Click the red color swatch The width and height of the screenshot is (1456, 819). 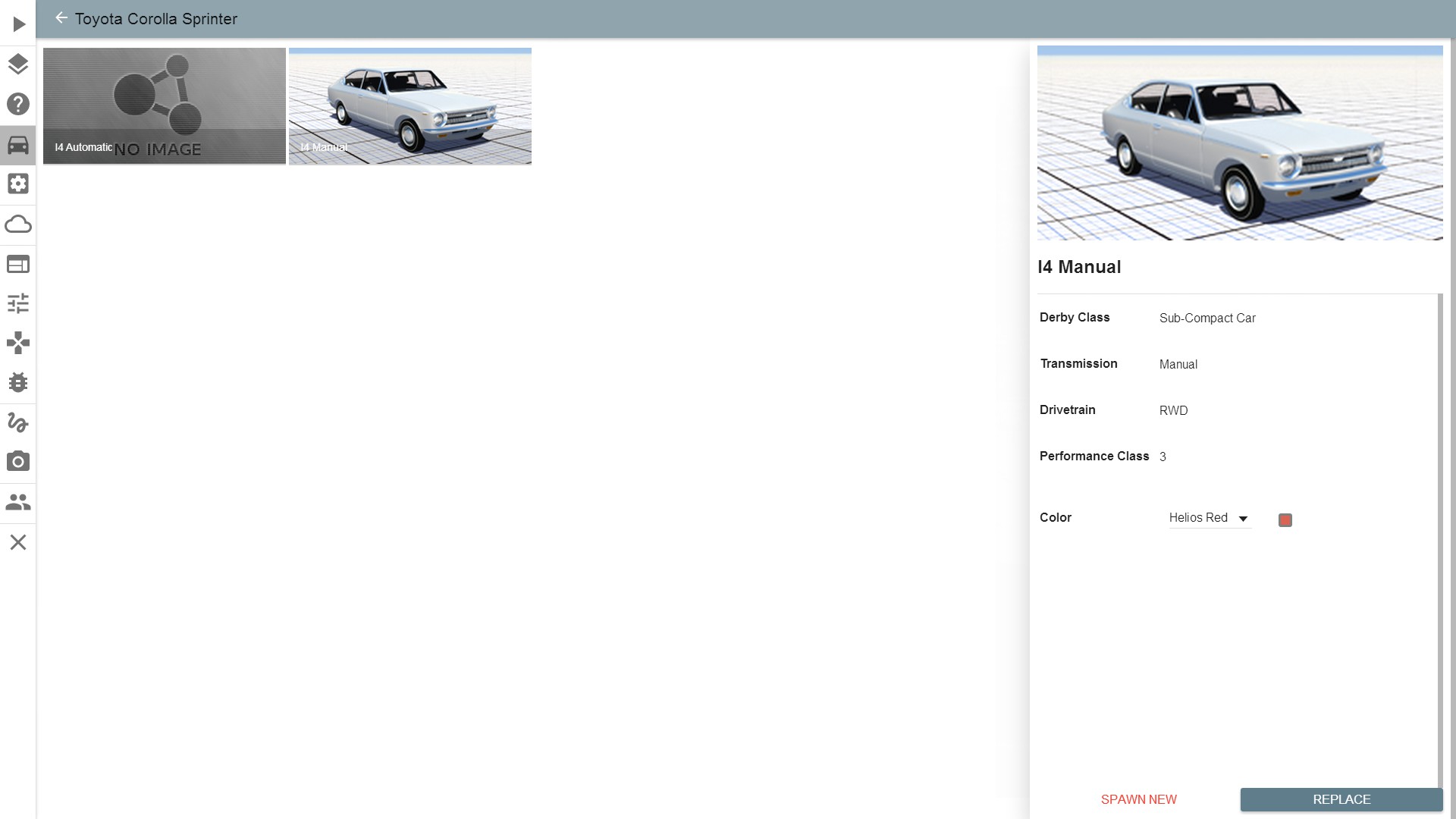1285,520
